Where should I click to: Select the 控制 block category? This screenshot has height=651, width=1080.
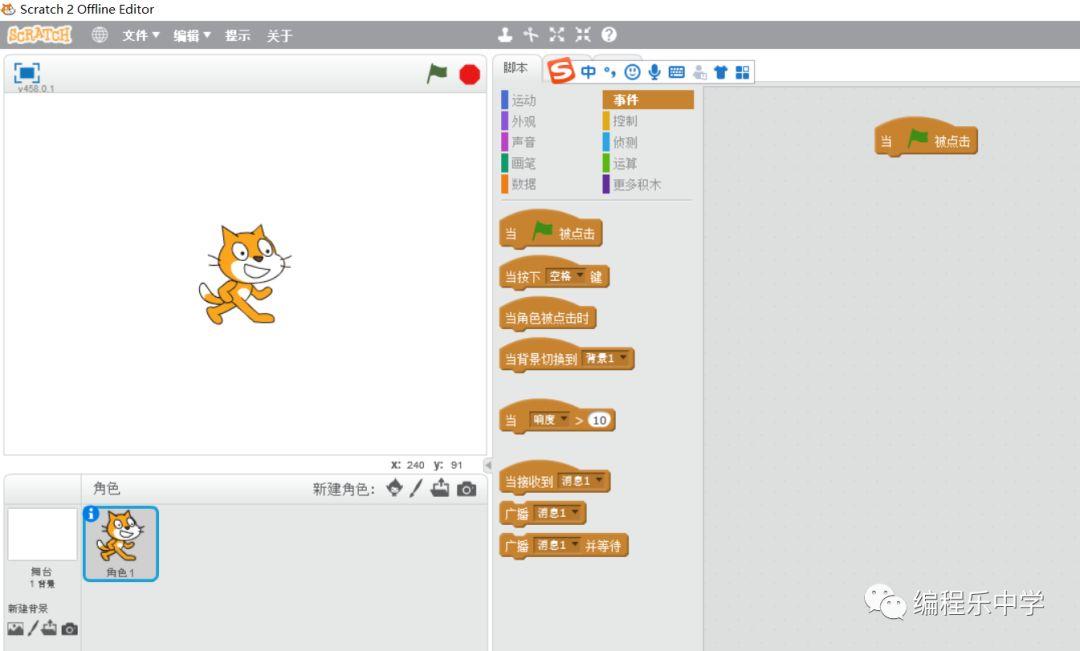(x=625, y=121)
